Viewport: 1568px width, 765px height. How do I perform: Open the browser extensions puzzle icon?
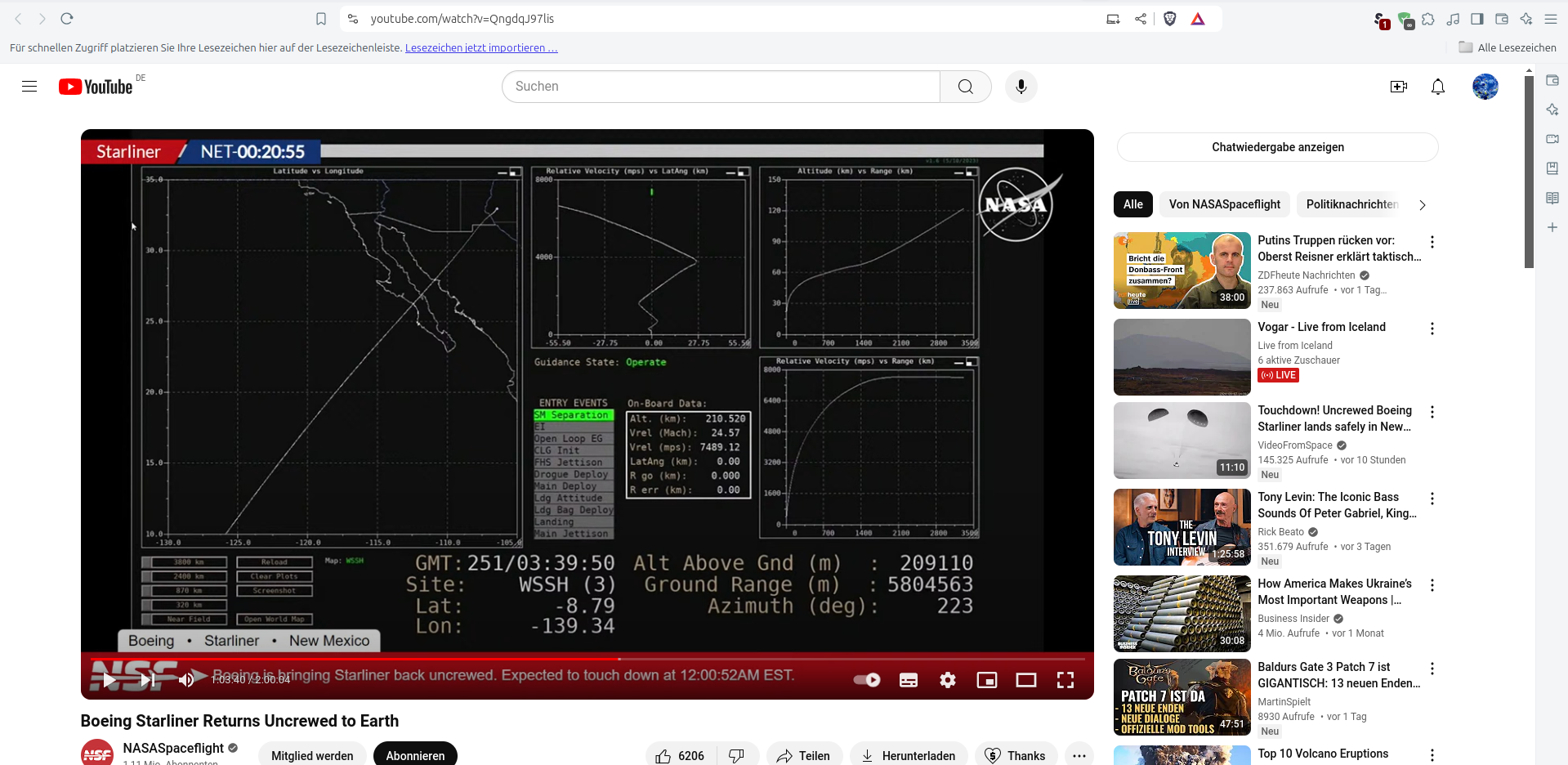(1428, 19)
